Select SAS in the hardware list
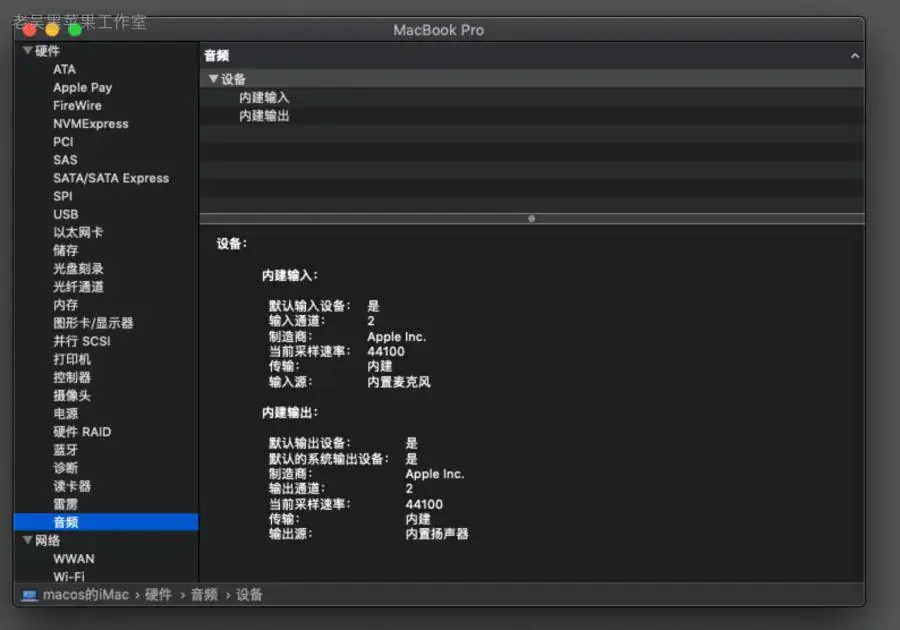 (x=65, y=160)
